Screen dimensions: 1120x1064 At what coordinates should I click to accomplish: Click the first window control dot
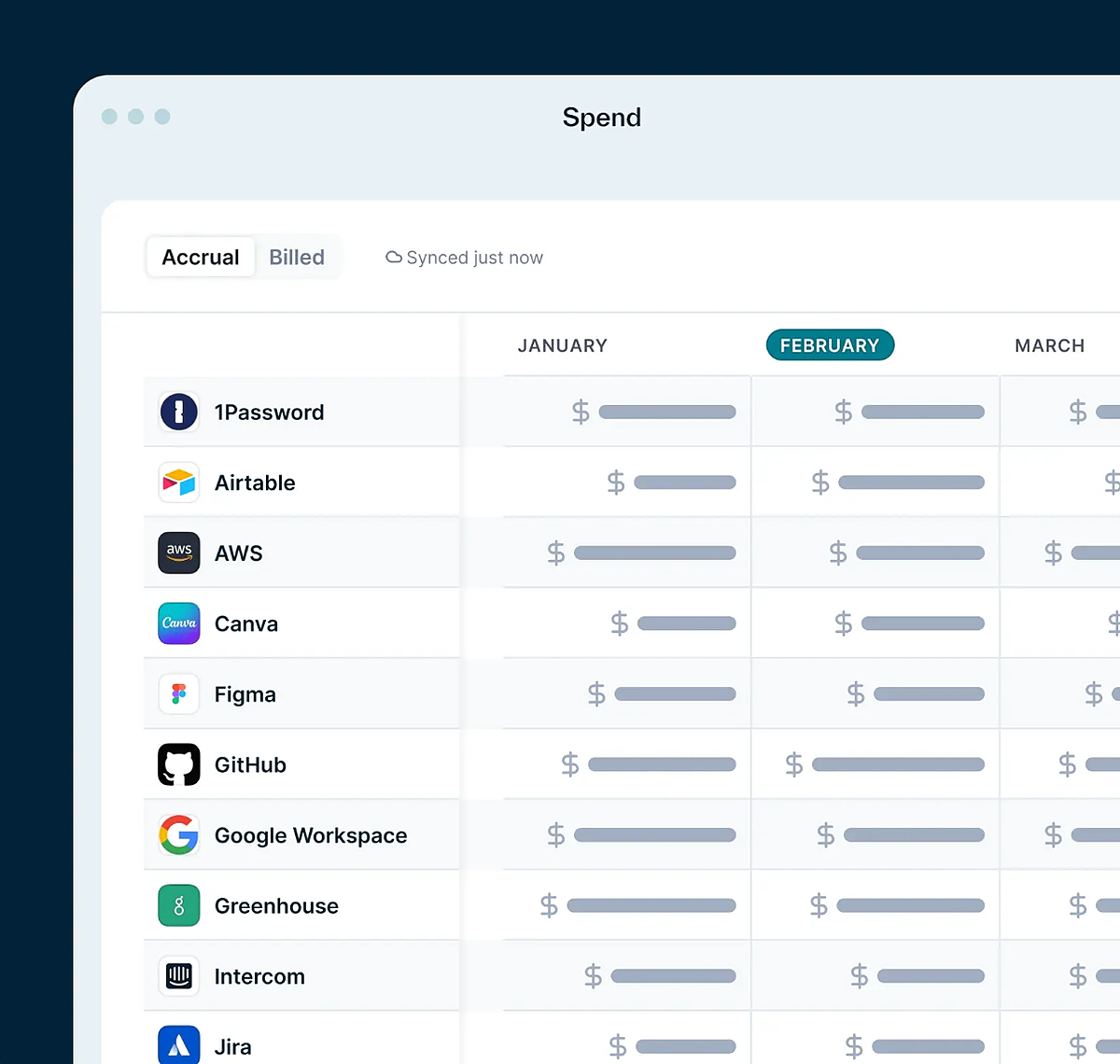coord(109,117)
